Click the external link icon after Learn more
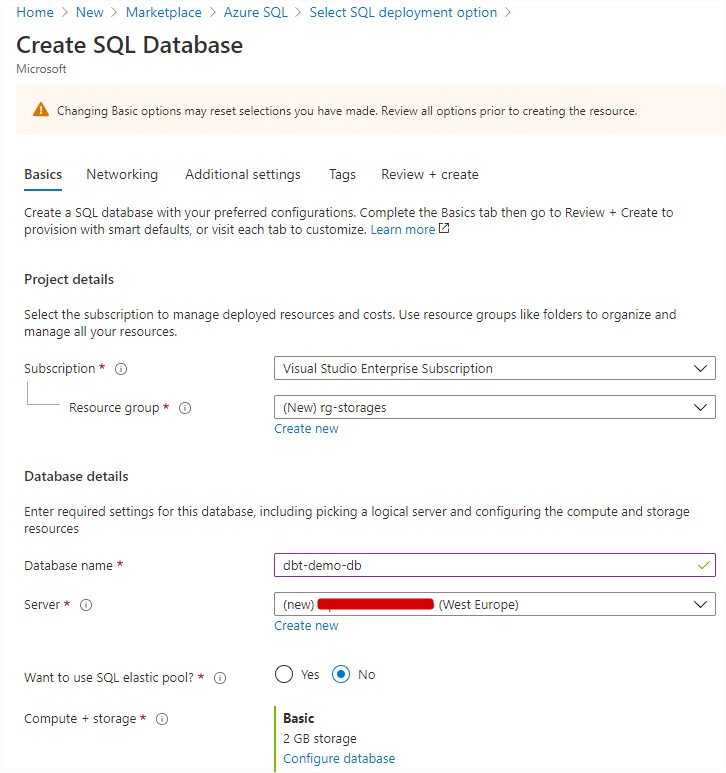The width and height of the screenshot is (726, 773). pos(444,228)
